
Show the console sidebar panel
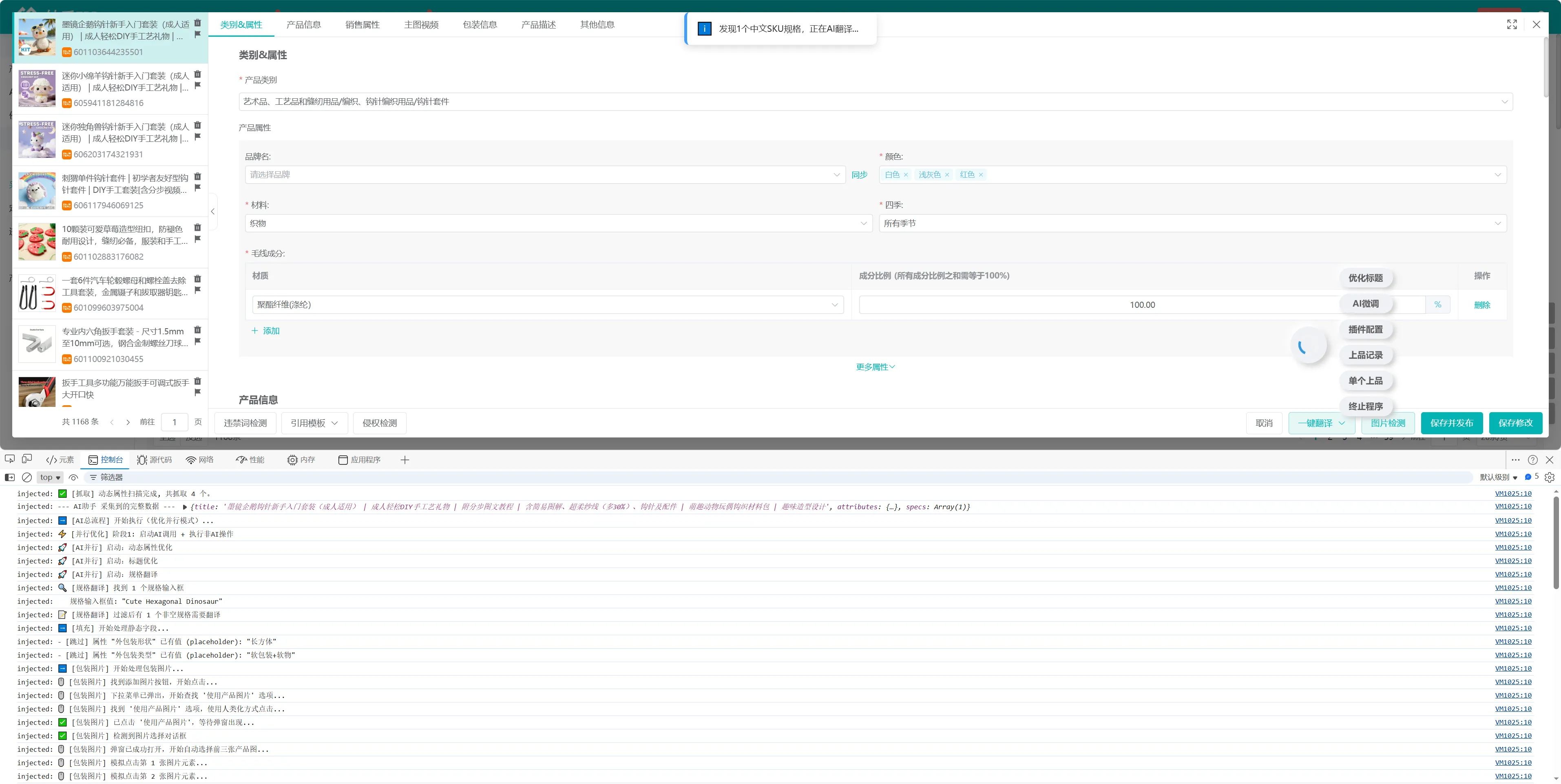(x=10, y=477)
